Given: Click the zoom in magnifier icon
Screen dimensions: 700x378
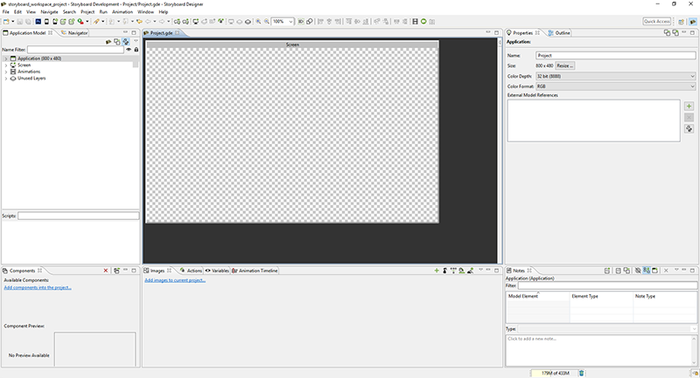Looking at the screenshot, I should coord(258,21).
